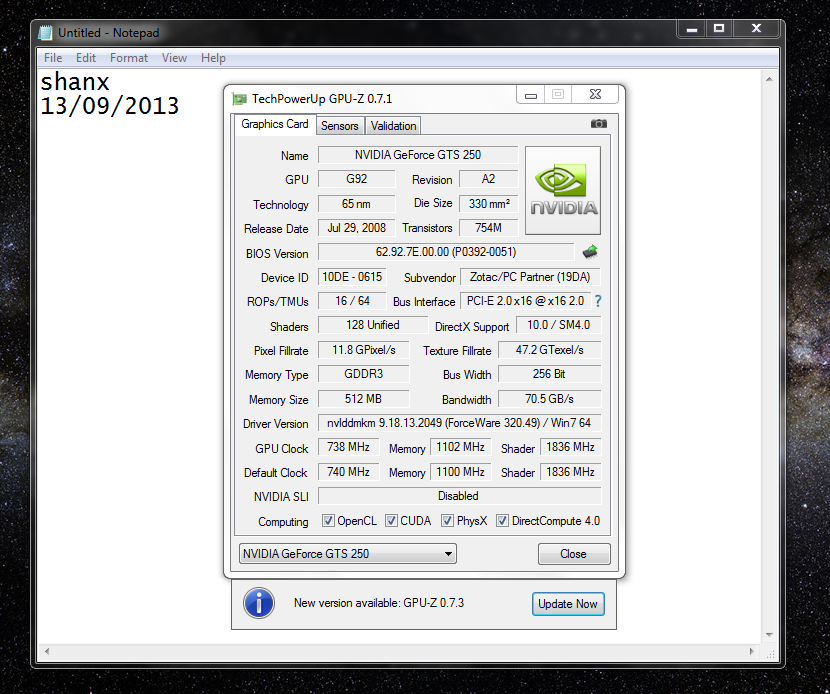Toggle the CUDA checkbox
Screen dimensions: 830x694
point(391,521)
